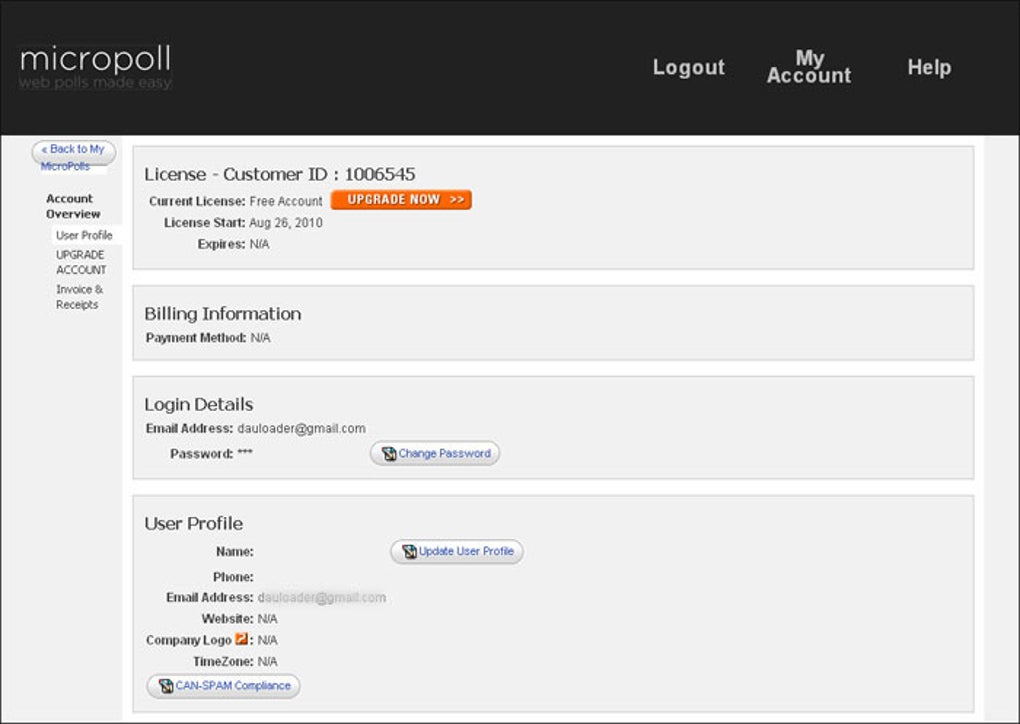Click the User Profile section heading
This screenshot has height=724, width=1020.
193,524
